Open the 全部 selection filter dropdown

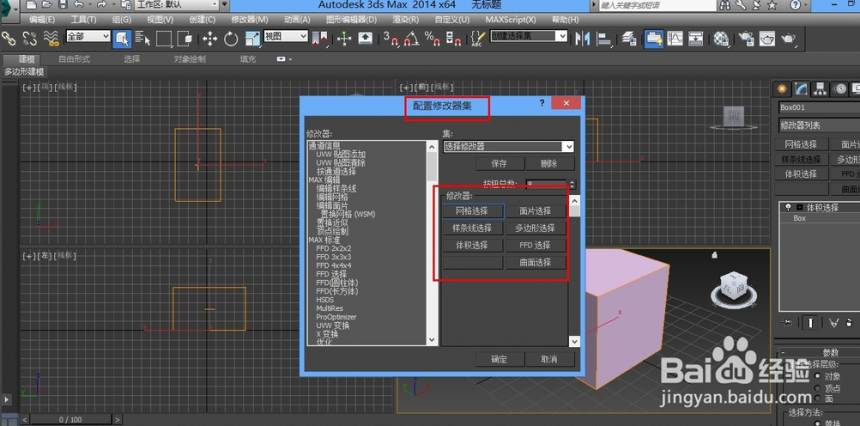click(88, 36)
